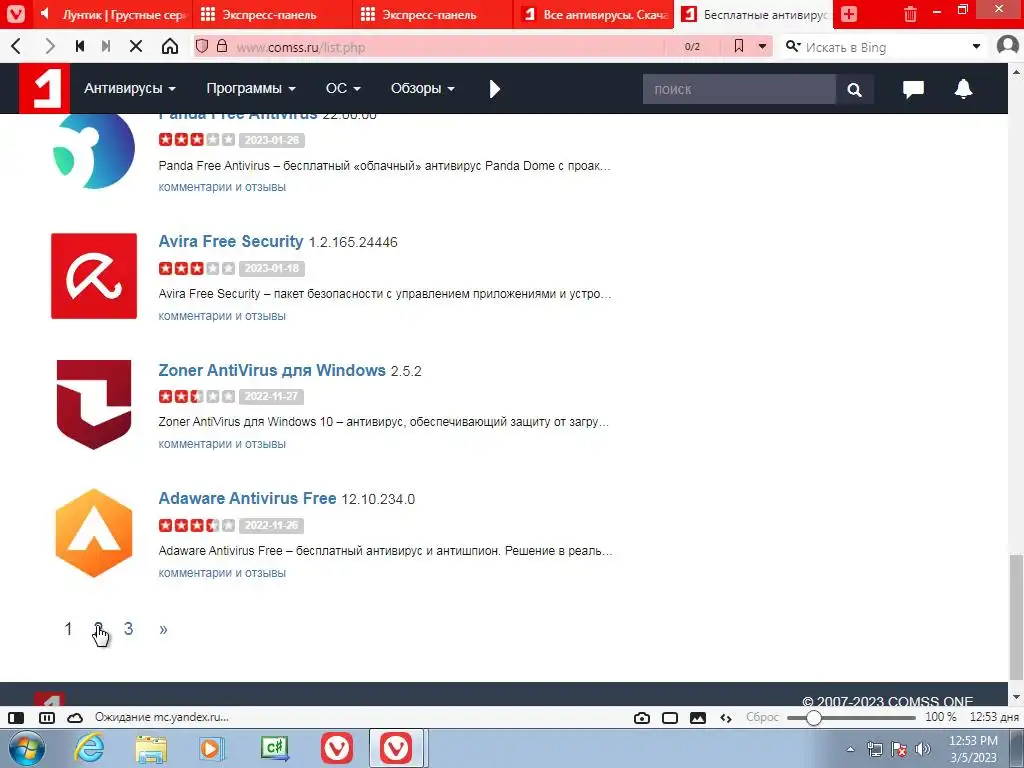Open a new tab
The height and width of the screenshot is (768, 1024).
coord(849,14)
